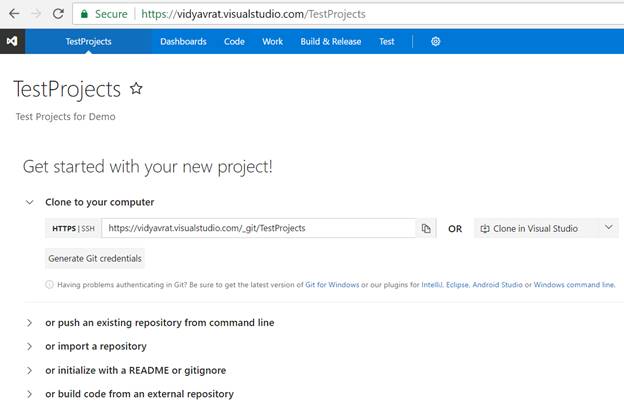This screenshot has height=412, width=624.
Task: Select the HTTPS protocol option
Action: tap(64, 228)
